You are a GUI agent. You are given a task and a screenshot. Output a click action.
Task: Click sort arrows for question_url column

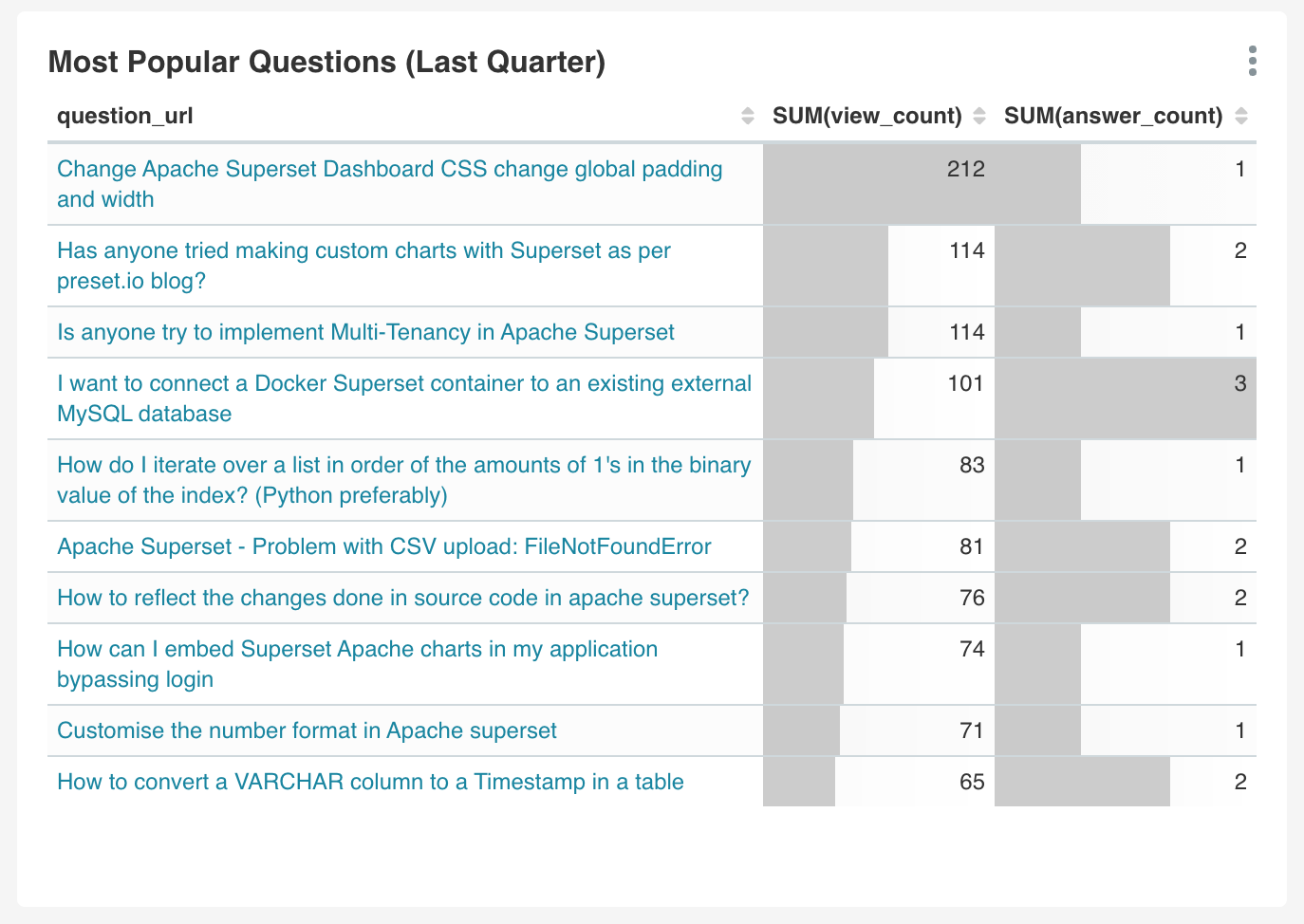[x=748, y=116]
